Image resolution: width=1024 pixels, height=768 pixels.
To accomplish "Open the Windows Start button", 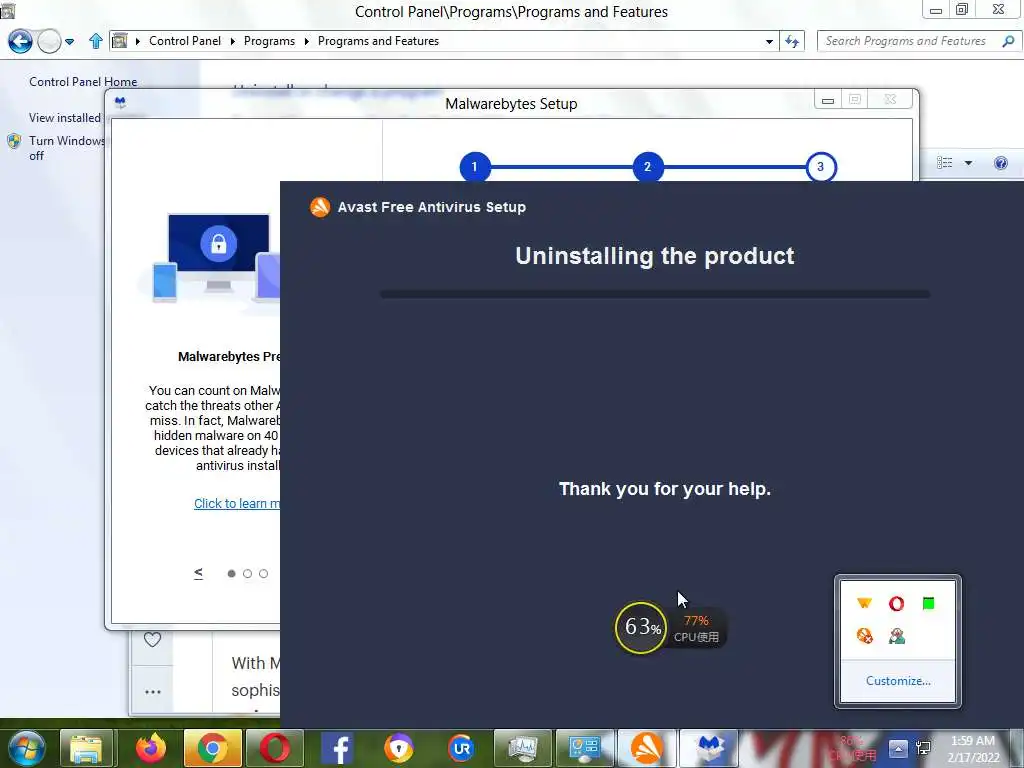I will 27,749.
